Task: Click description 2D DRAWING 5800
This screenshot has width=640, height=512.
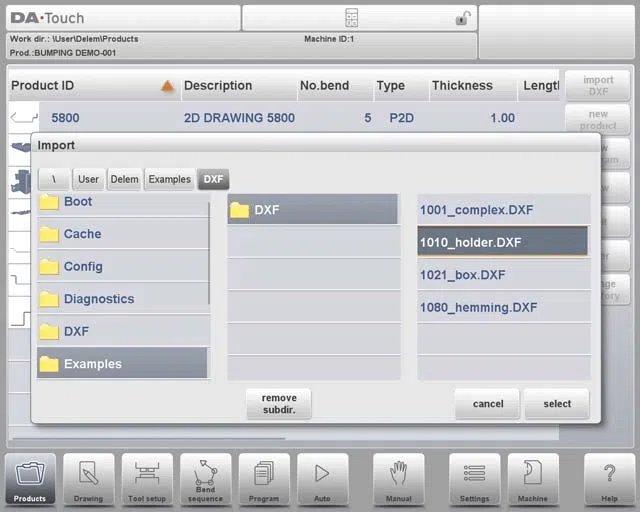Action: point(239,118)
